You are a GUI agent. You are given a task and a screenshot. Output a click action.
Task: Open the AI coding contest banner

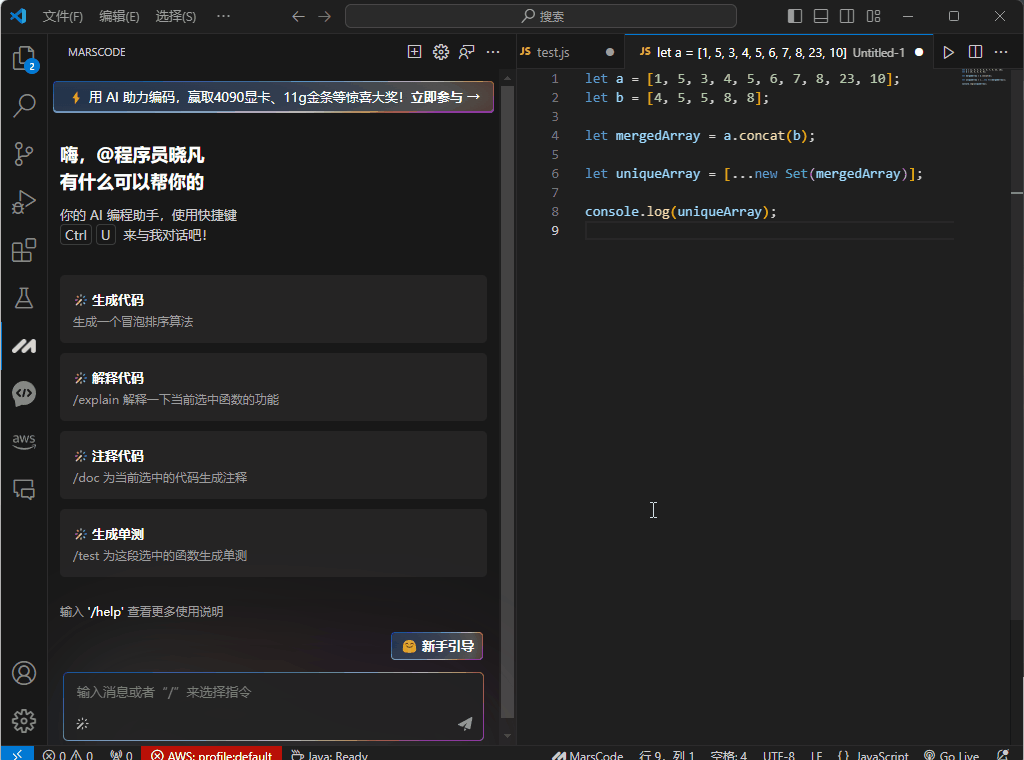click(x=273, y=97)
